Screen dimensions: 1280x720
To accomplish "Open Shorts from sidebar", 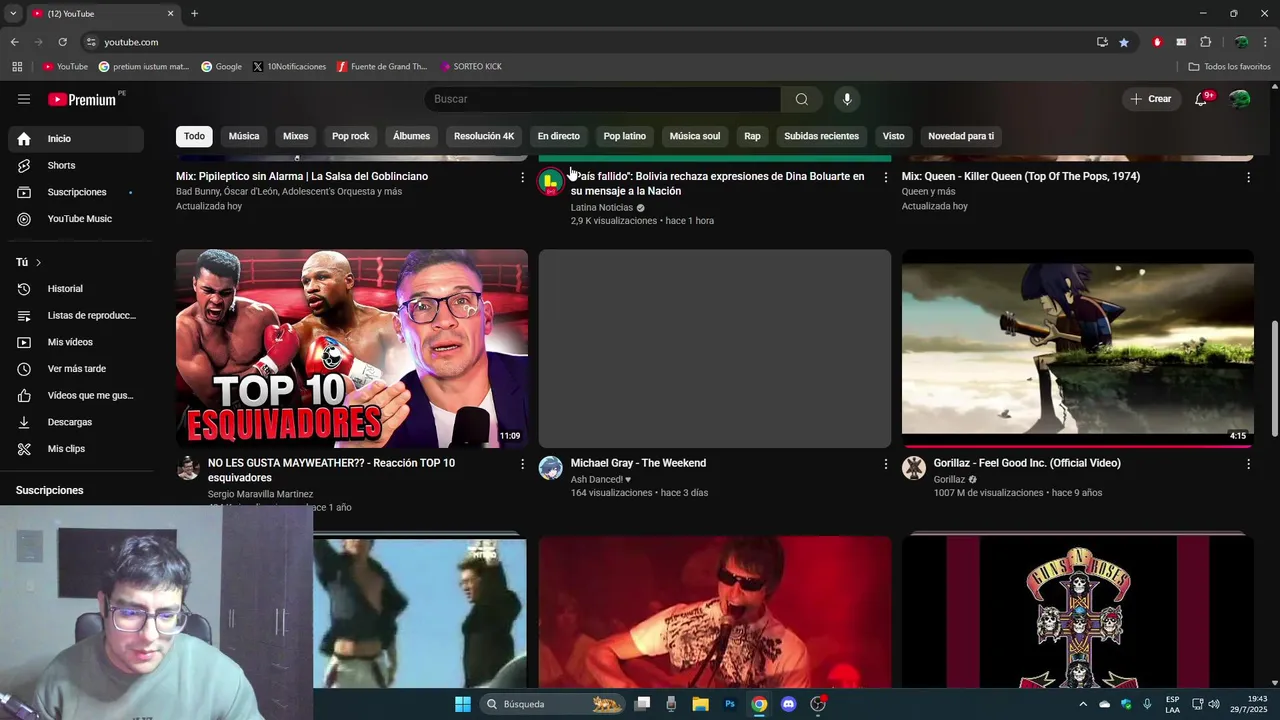I will 76,165.
